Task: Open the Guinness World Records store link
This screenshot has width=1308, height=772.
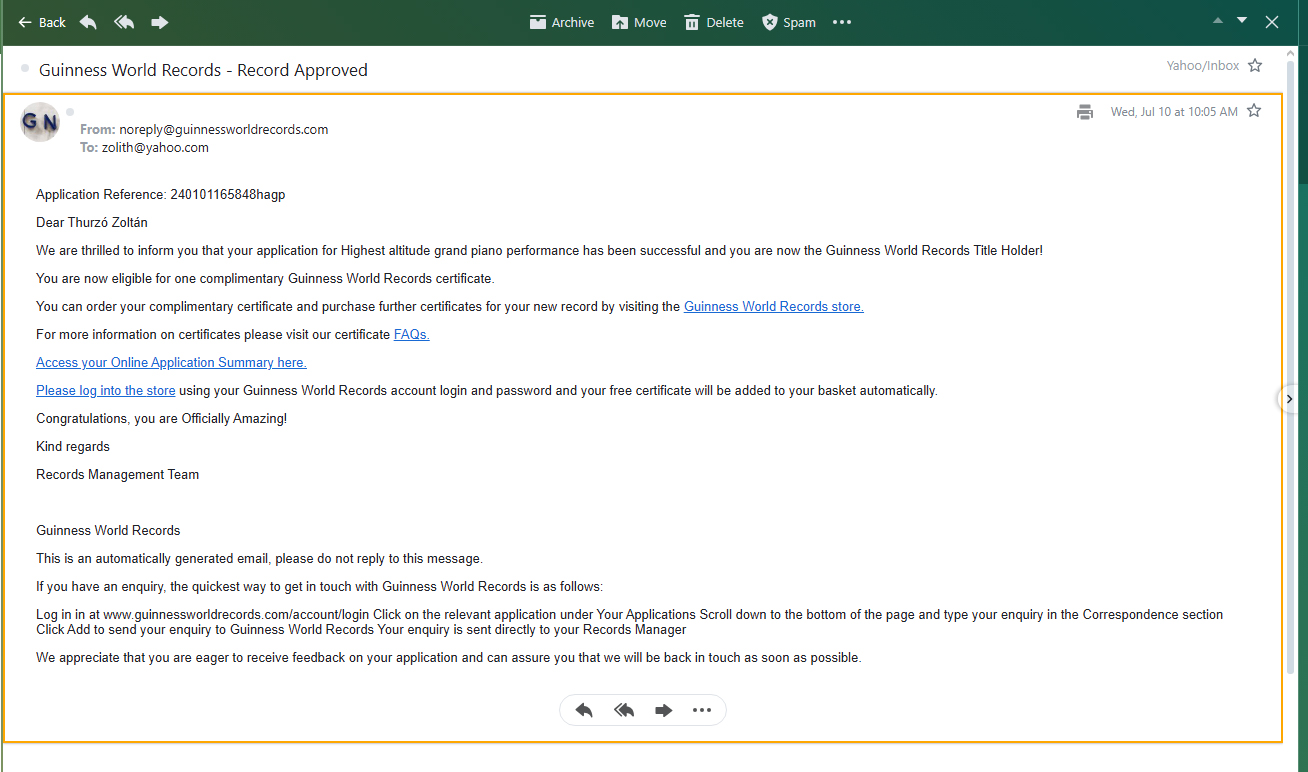Action: (773, 307)
